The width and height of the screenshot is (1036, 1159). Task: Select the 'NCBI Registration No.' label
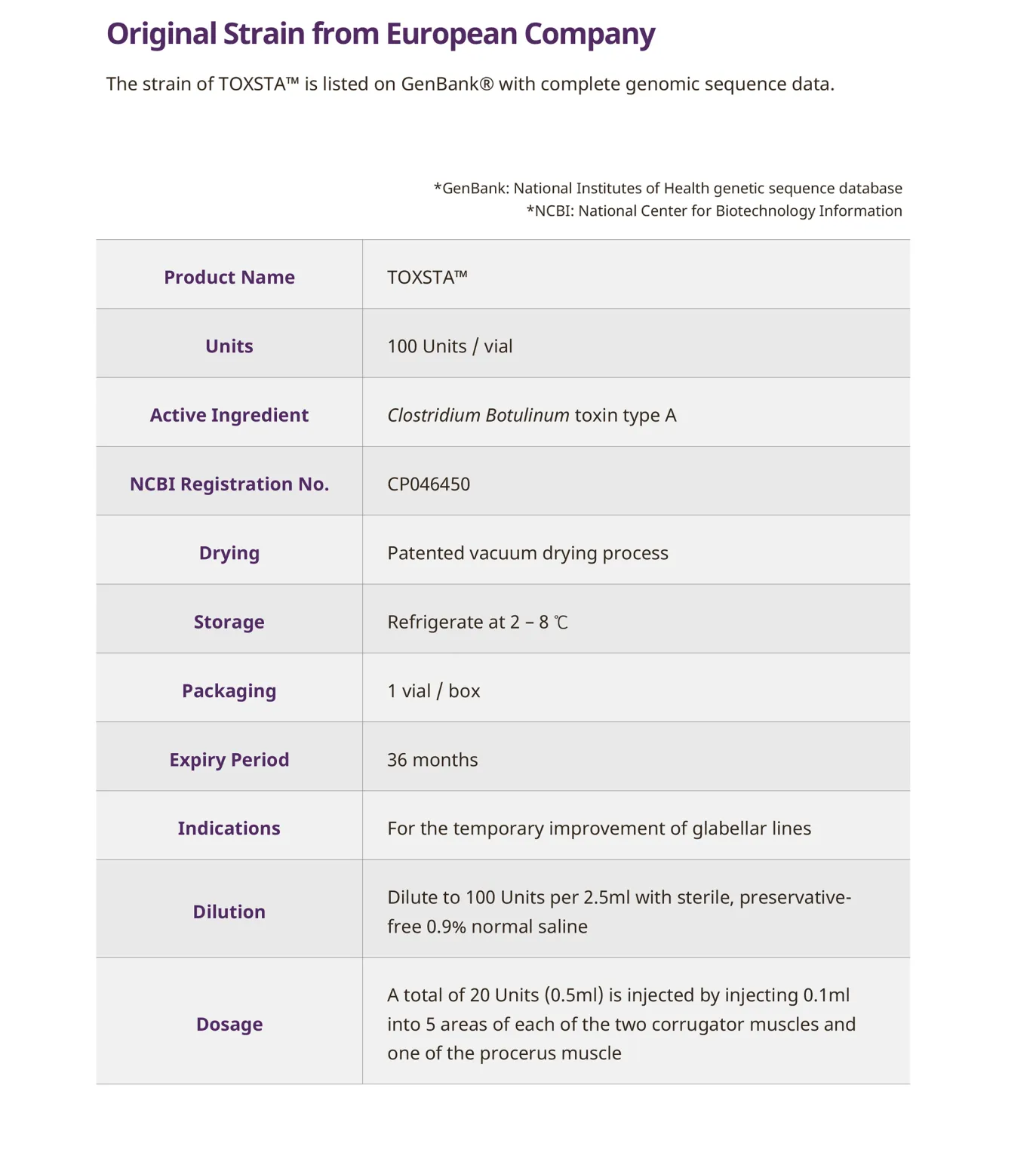pos(229,484)
